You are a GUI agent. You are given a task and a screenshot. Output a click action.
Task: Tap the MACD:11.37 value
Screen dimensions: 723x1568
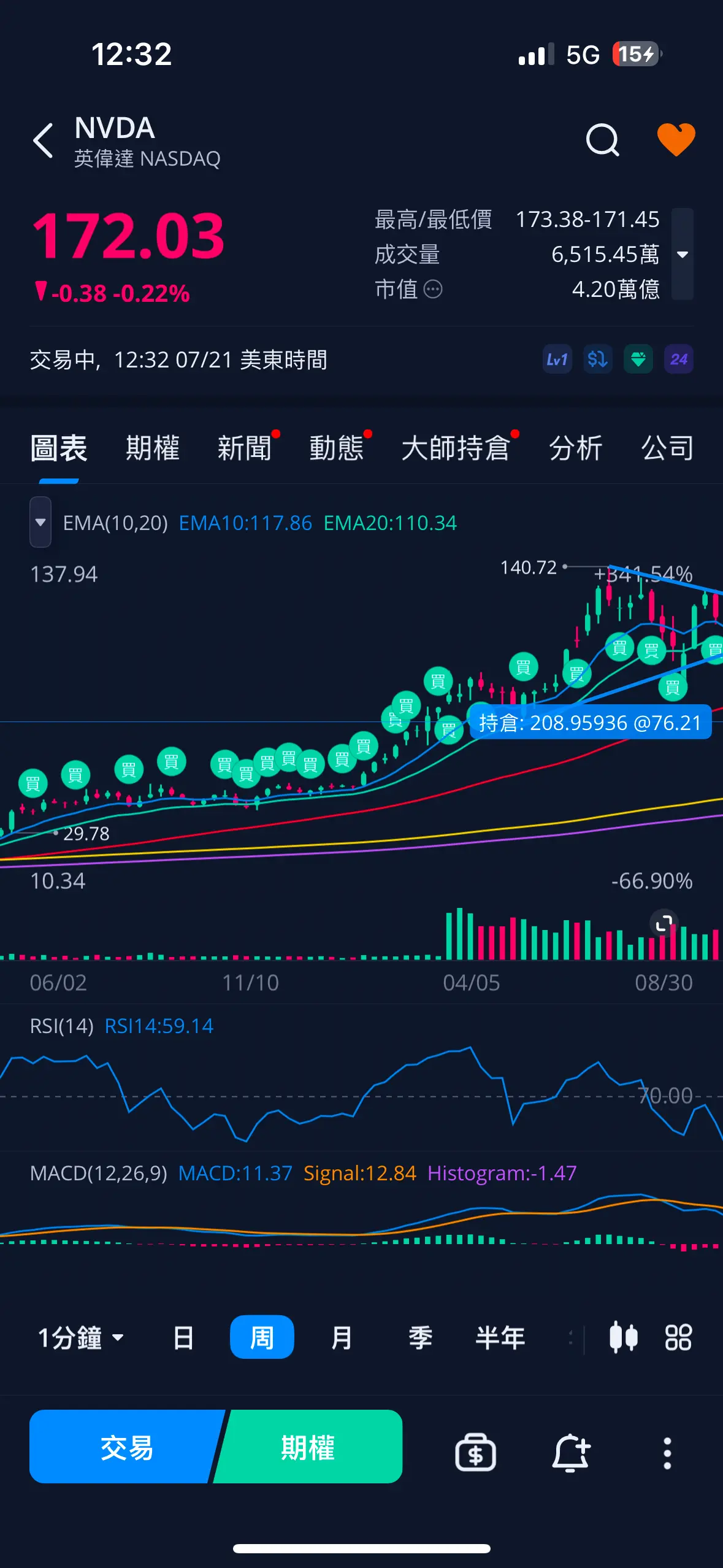point(235,1174)
